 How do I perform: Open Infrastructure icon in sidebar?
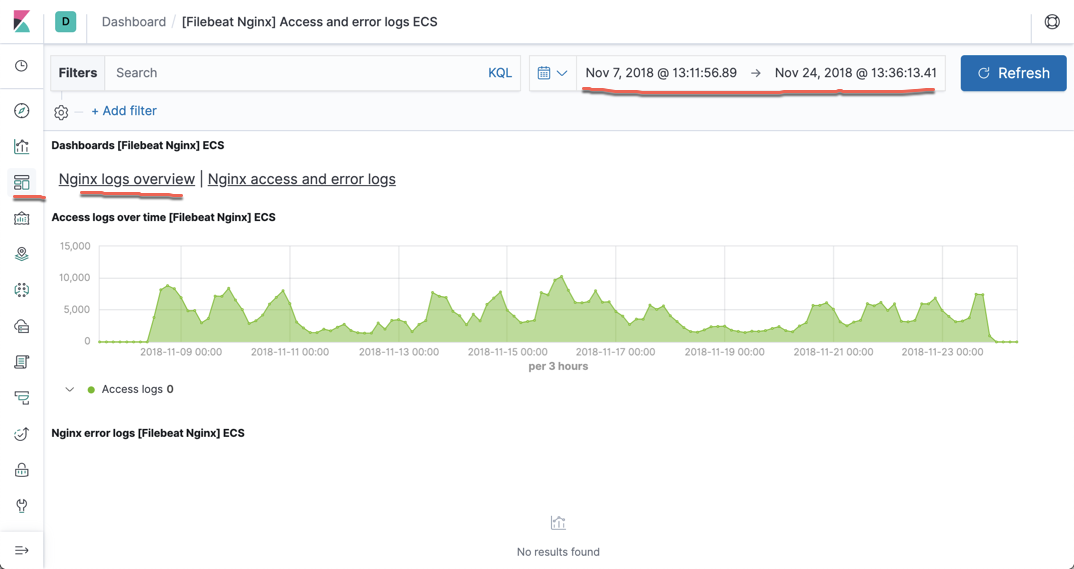tap(21, 326)
